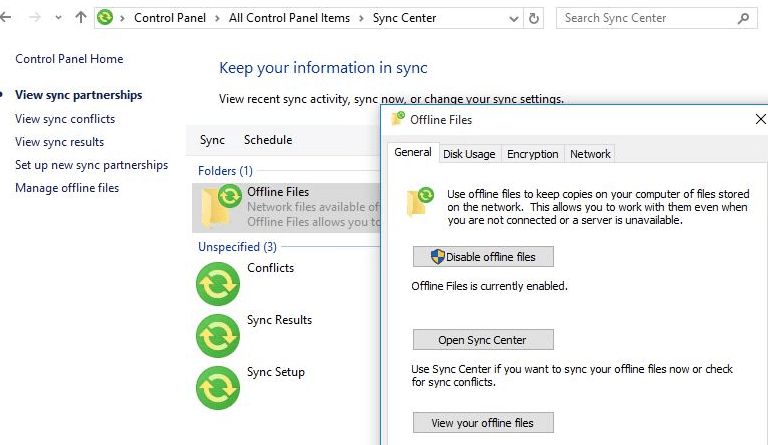This screenshot has width=768, height=445.
Task: Click the Open Sync Center button
Action: pyautogui.click(x=483, y=340)
